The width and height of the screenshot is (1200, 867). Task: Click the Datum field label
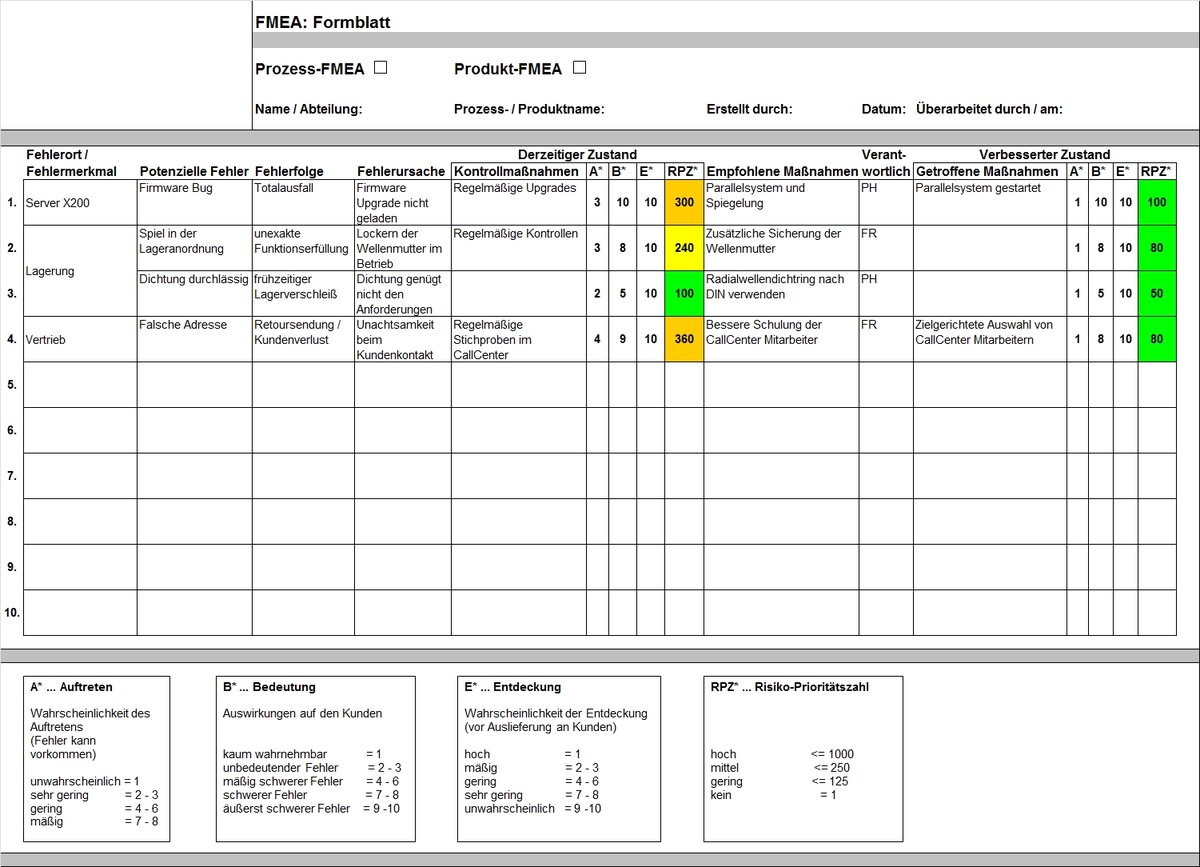884,110
